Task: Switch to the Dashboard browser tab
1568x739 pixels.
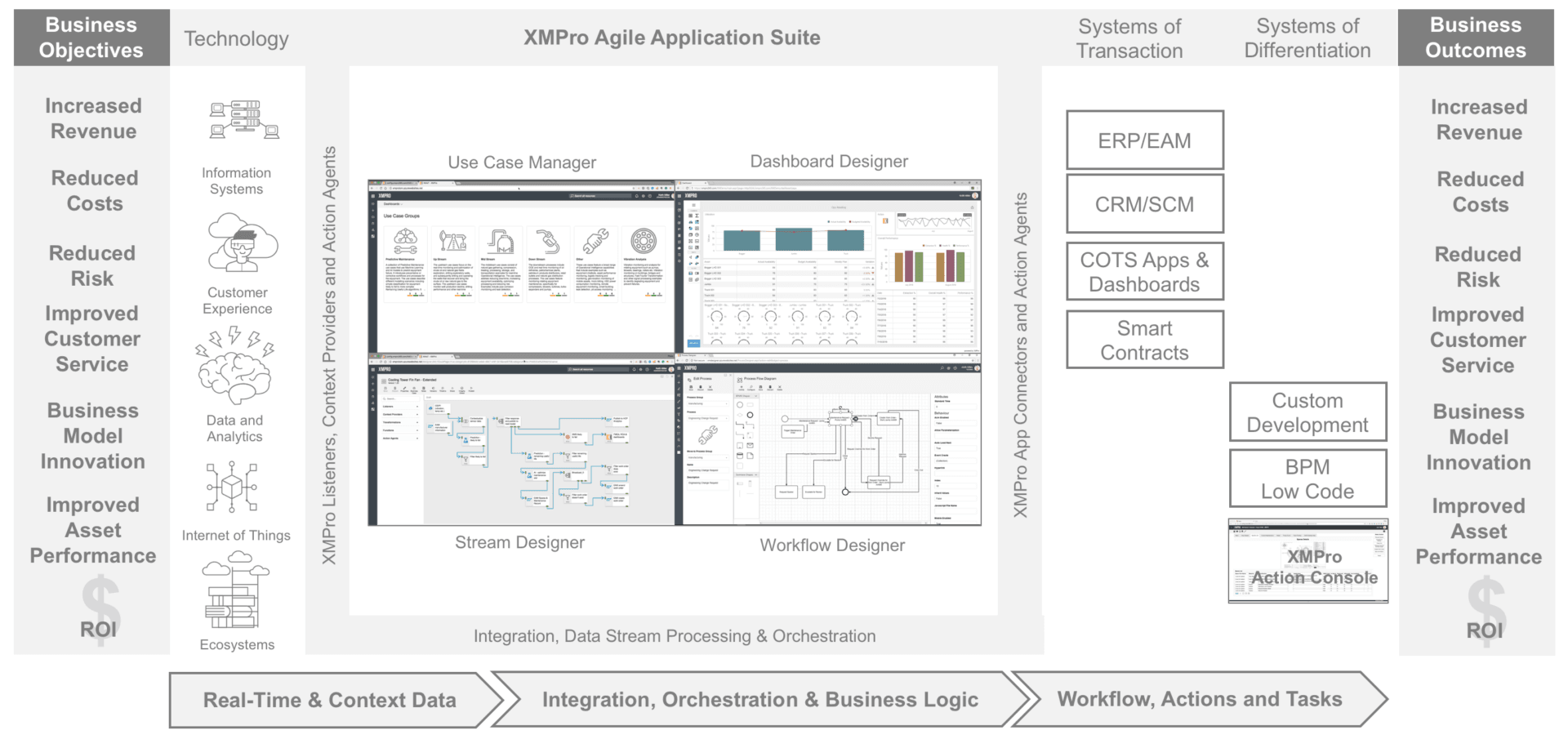Action: tap(688, 183)
